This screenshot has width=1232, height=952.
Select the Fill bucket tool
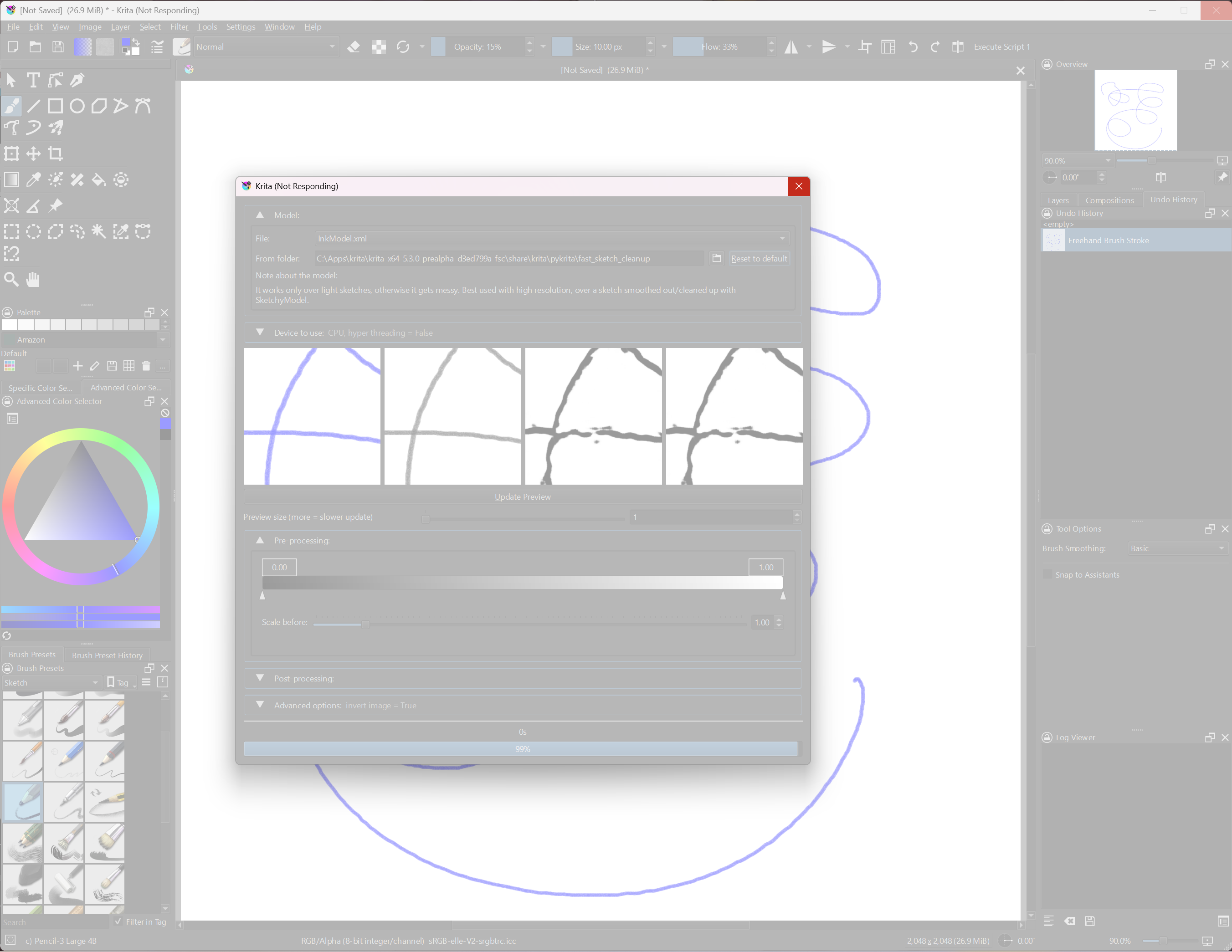click(x=99, y=180)
